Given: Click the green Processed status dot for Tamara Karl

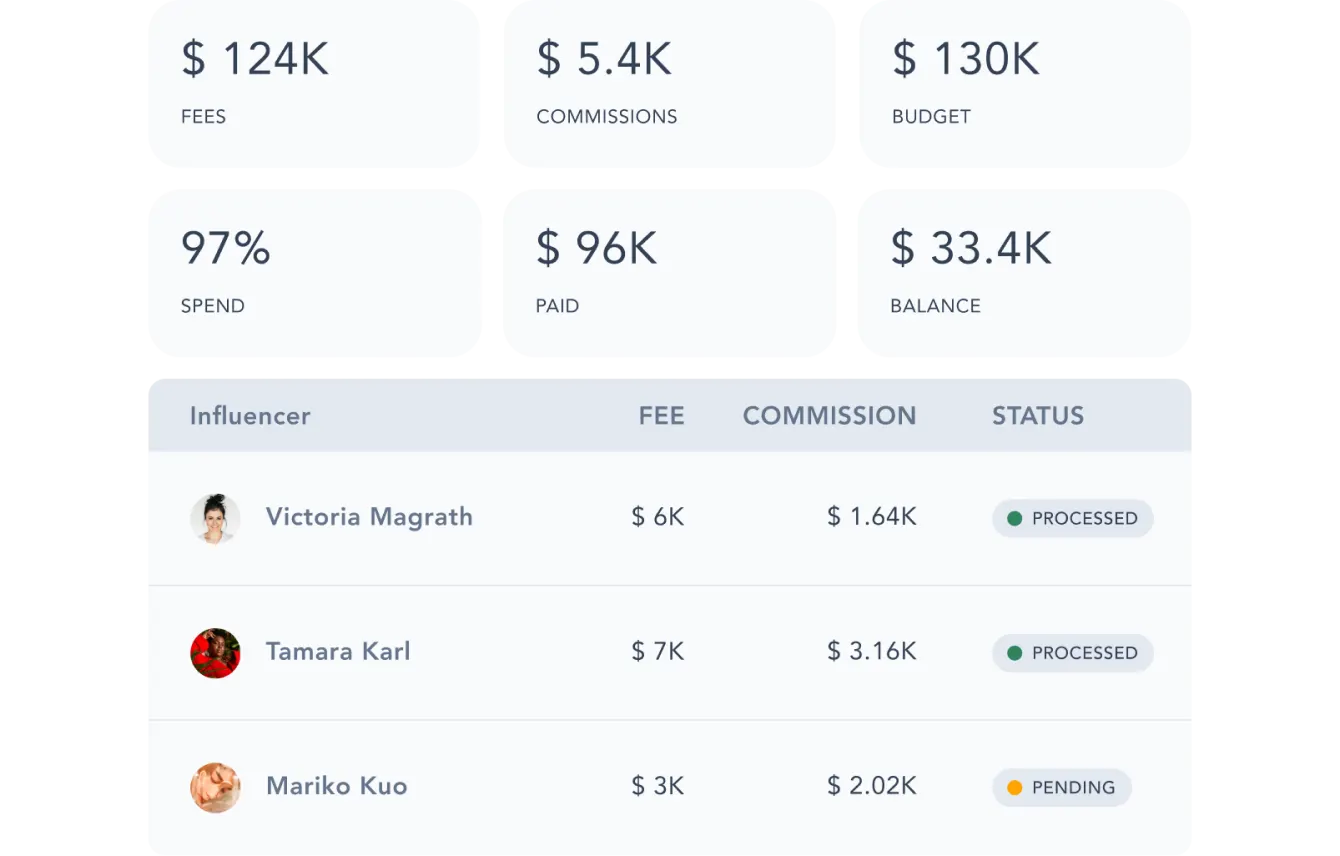Looking at the screenshot, I should (1013, 653).
